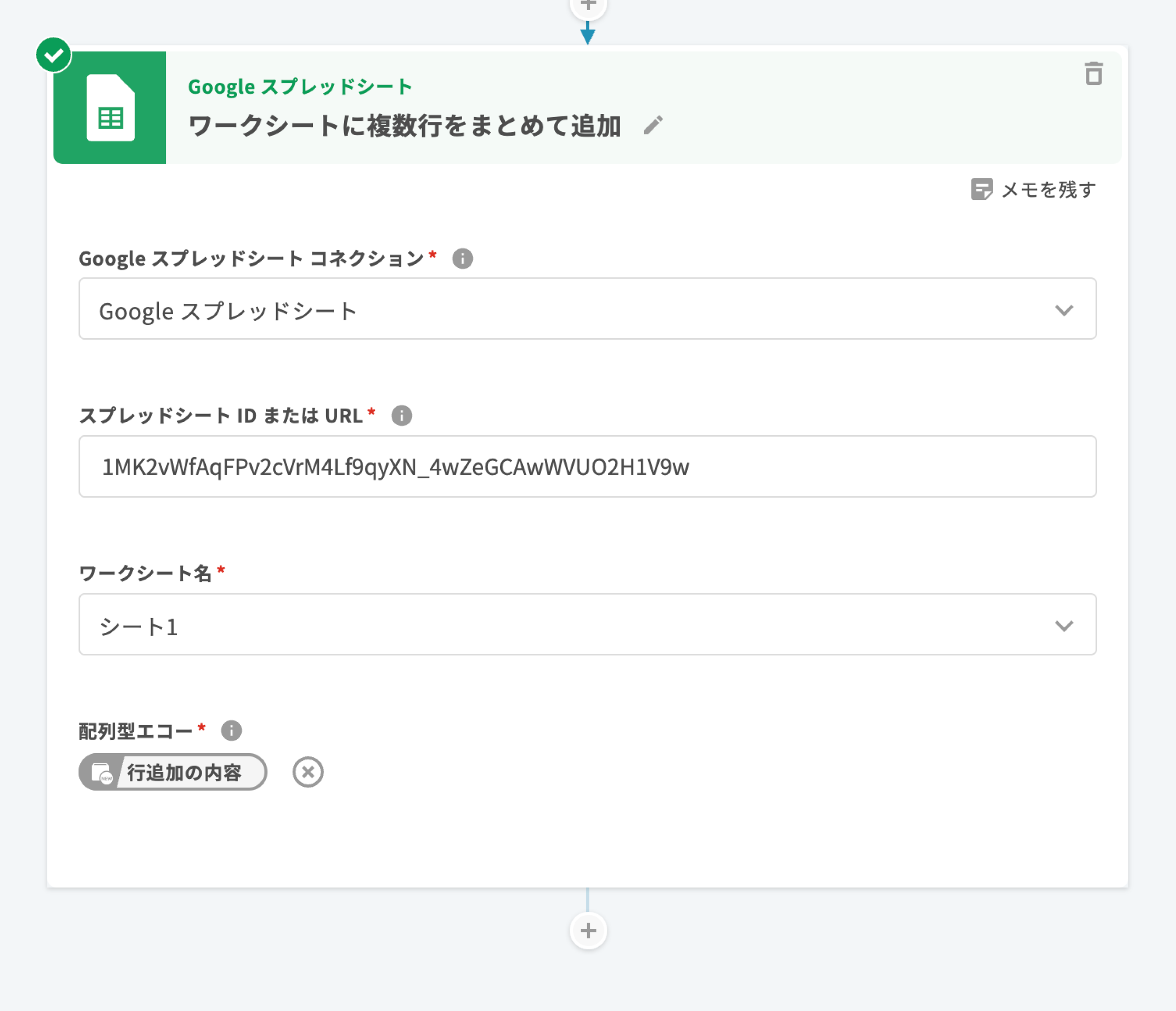Show info for スプレッドシート ID または URL
The image size is (1176, 1011).
tap(401, 415)
